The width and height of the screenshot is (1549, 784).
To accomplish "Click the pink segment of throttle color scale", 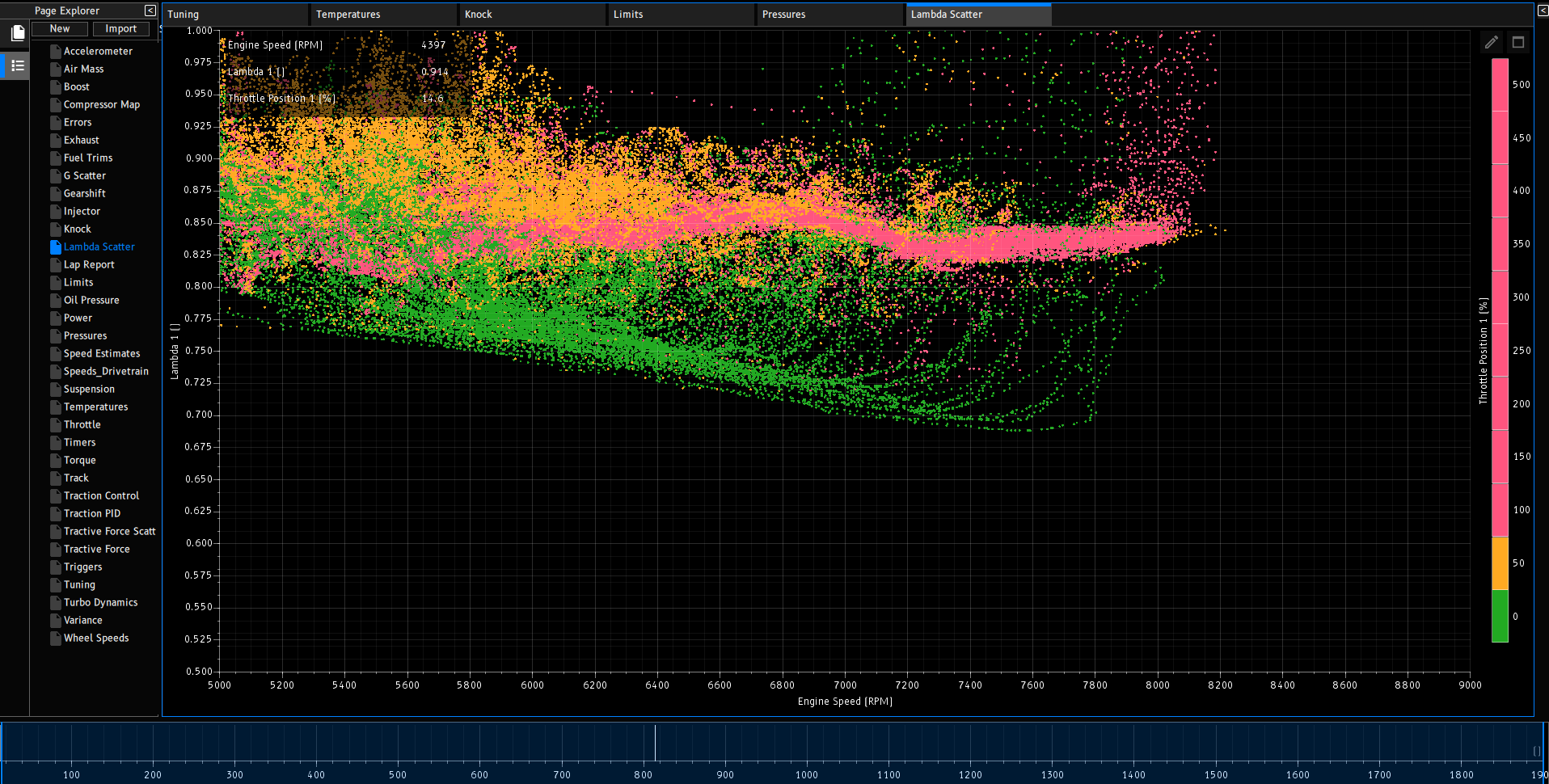I will tap(1500, 297).
